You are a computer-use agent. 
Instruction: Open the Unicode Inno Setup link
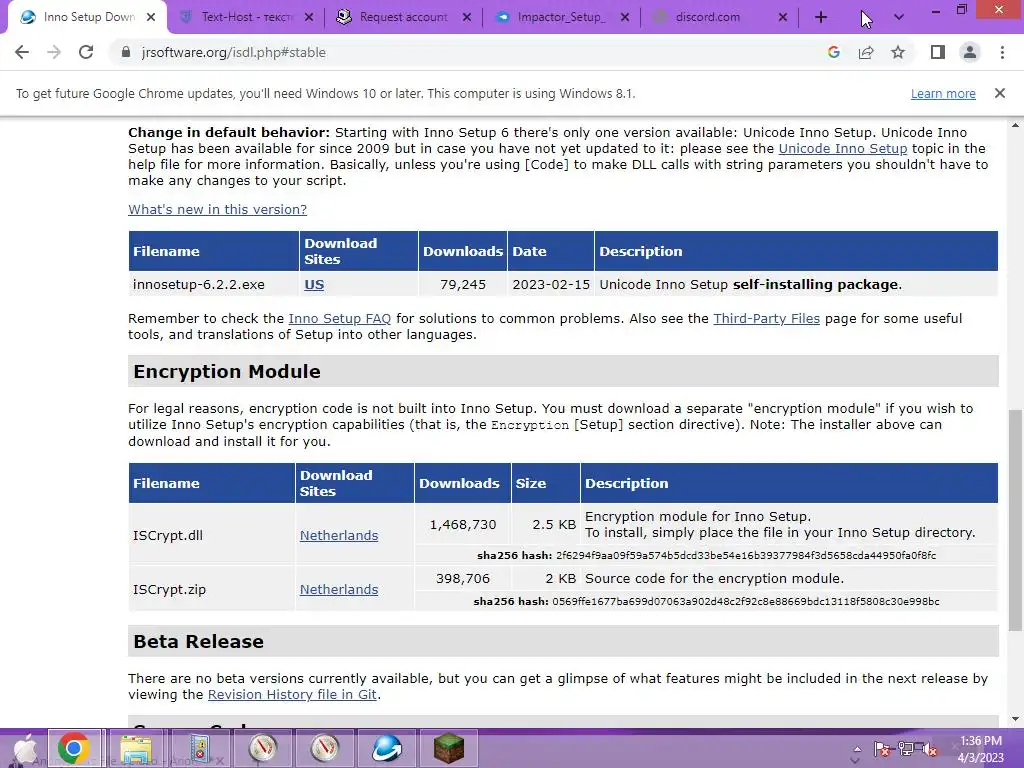tap(842, 148)
